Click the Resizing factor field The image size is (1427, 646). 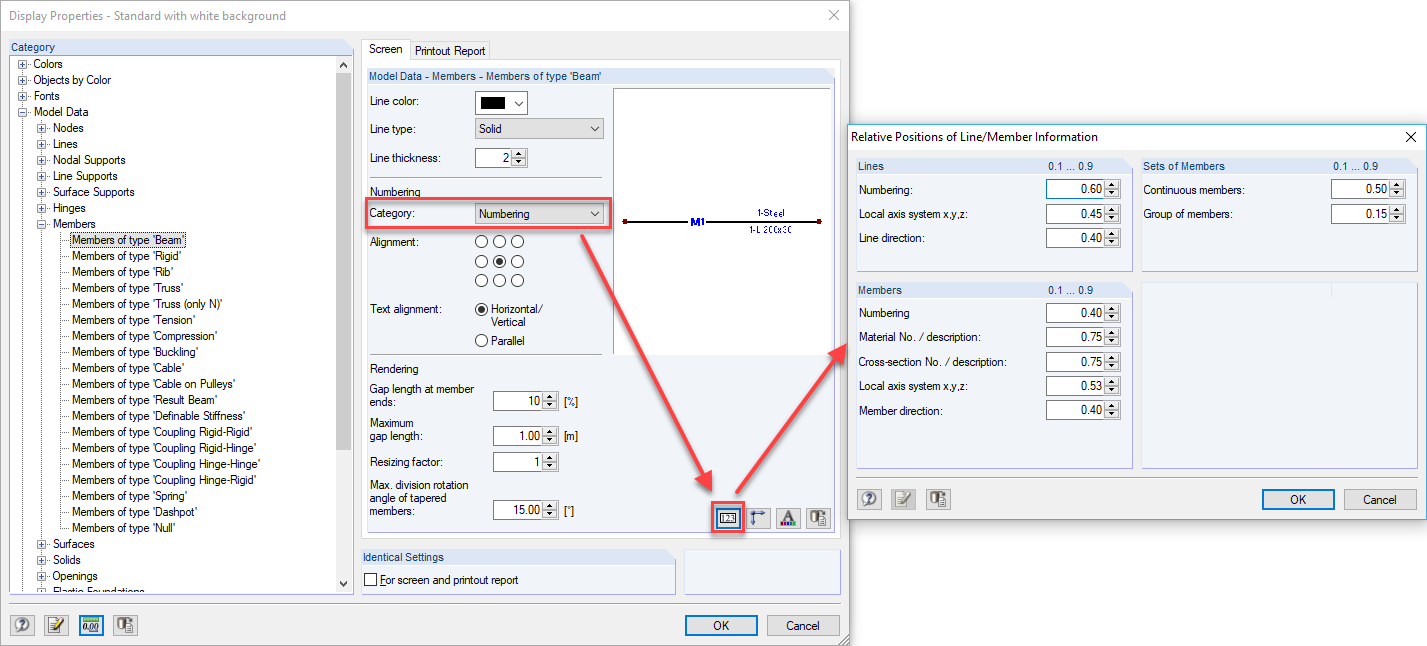point(525,462)
